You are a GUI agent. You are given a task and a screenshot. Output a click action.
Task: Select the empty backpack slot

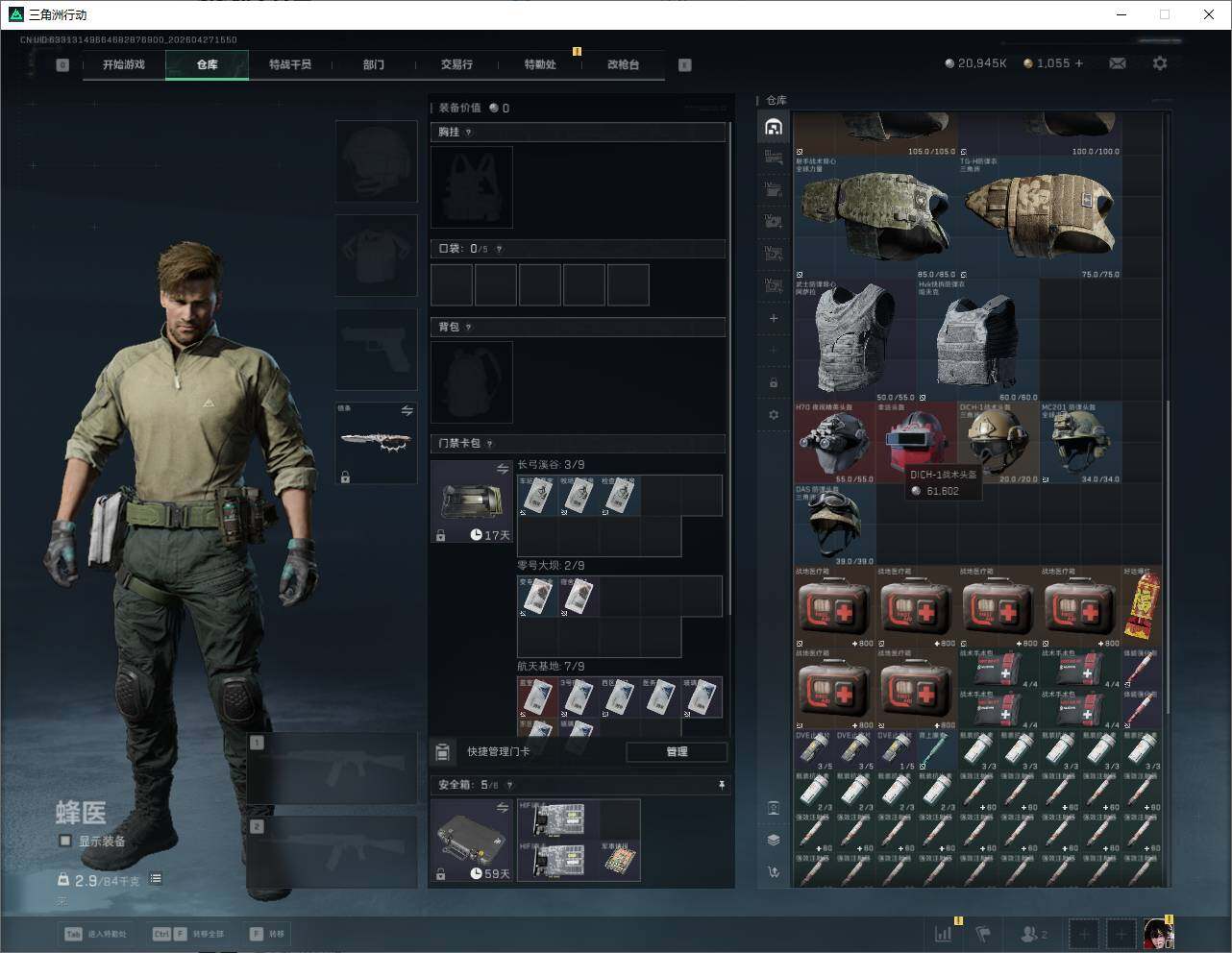click(x=472, y=382)
